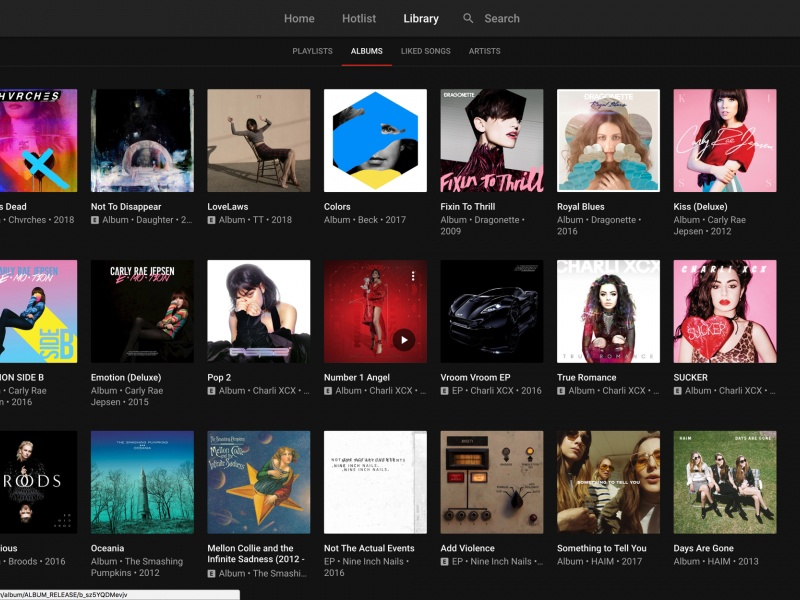The height and width of the screenshot is (600, 800).
Task: Click 'EP • Charli XCX • 2016' subtitle
Action: click(496, 391)
